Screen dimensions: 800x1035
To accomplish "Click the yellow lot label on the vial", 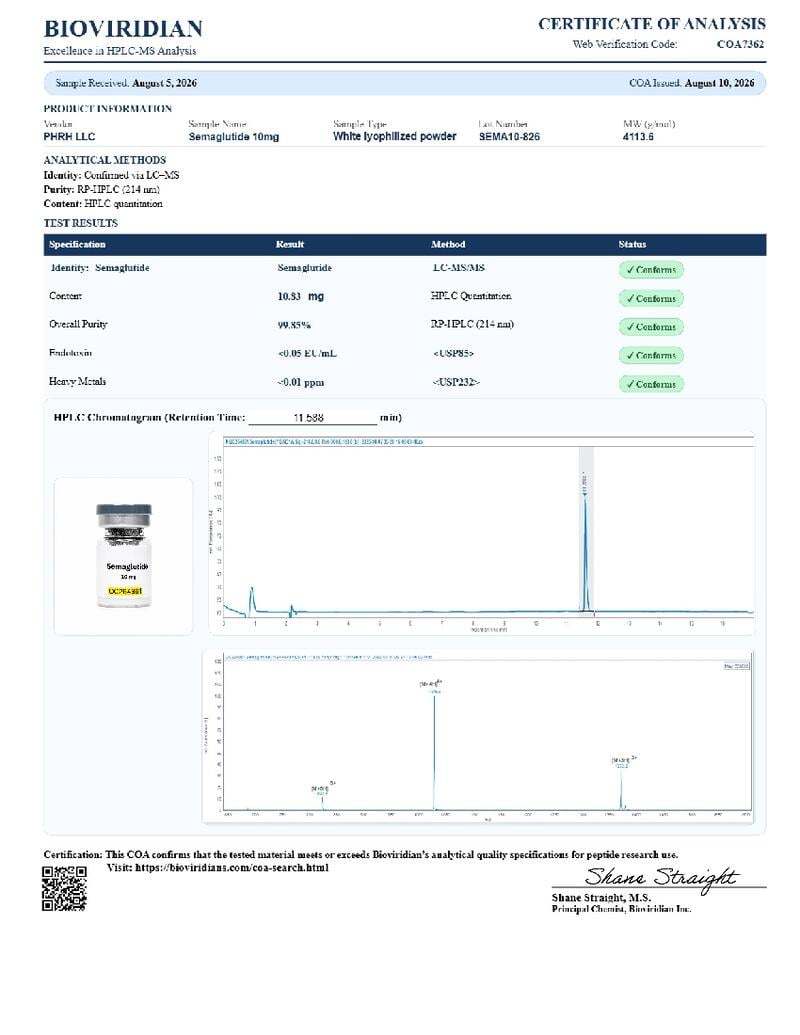I will 125,591.
